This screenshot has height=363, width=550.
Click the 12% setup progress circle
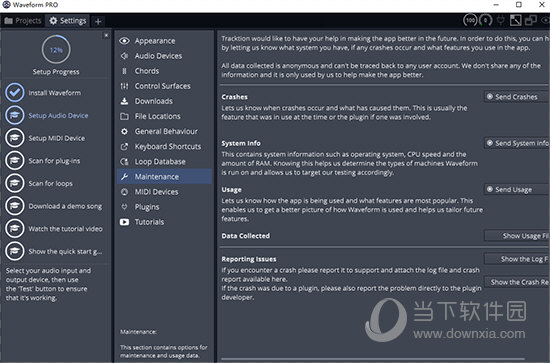[x=56, y=50]
